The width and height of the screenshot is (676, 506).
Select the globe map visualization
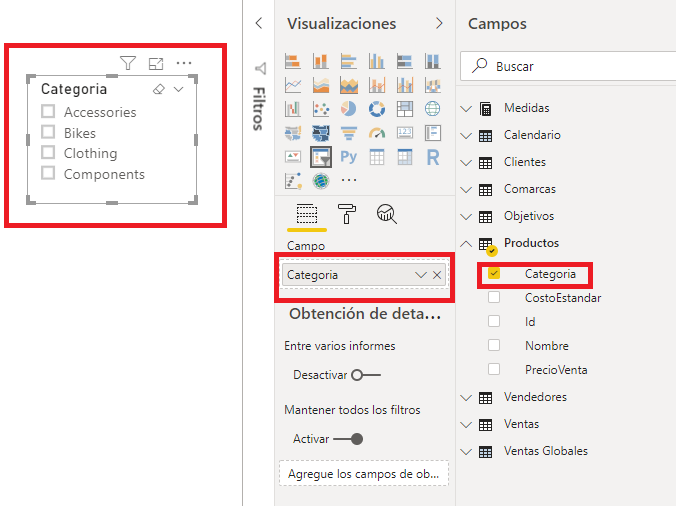[x=432, y=109]
